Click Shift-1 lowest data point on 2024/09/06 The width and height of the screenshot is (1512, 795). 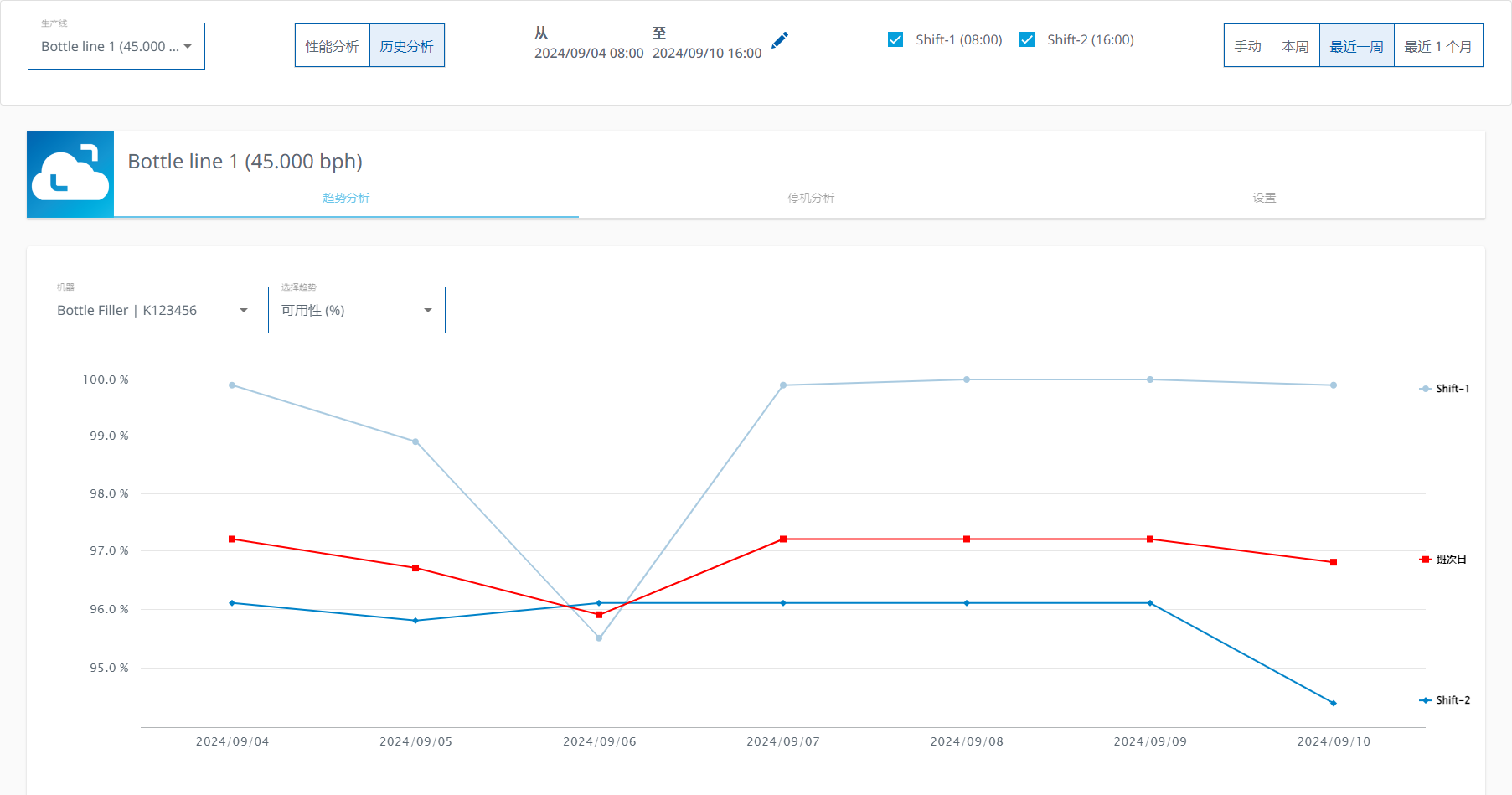click(x=599, y=638)
